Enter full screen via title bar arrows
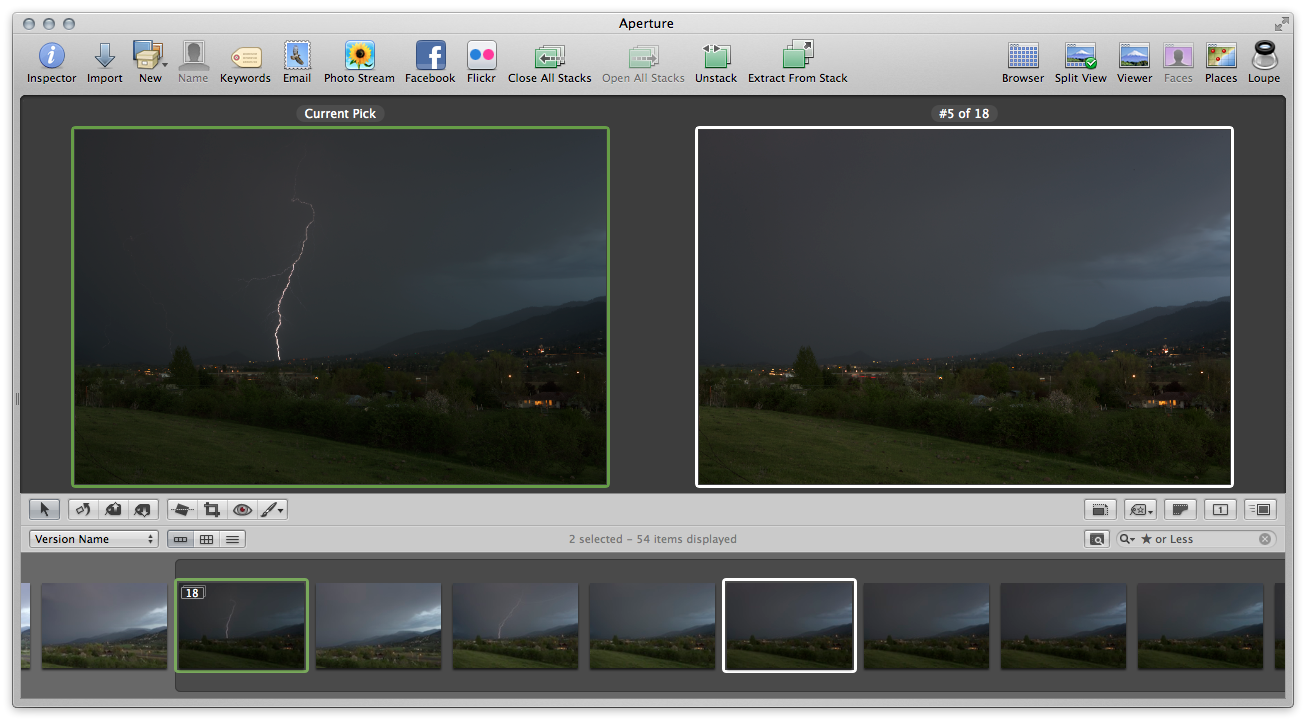The width and height of the screenshot is (1306, 720). coord(1281,24)
